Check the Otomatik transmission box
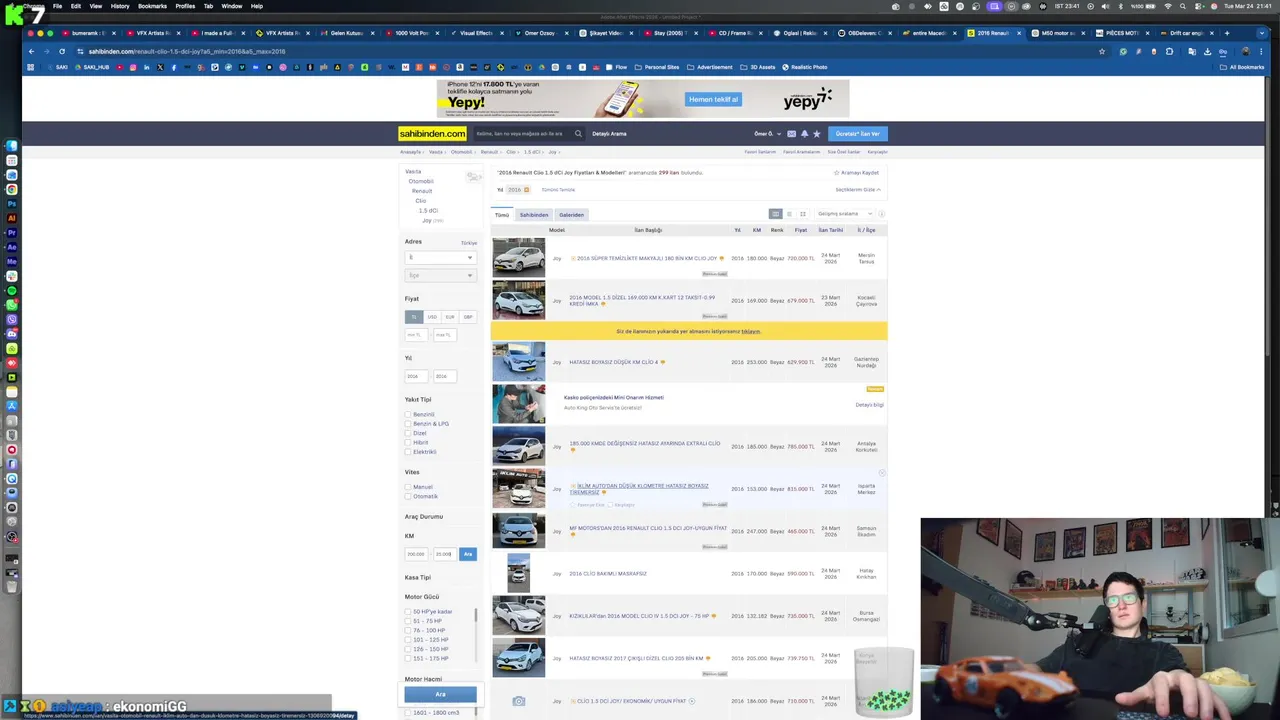The image size is (1280, 720). [x=408, y=496]
